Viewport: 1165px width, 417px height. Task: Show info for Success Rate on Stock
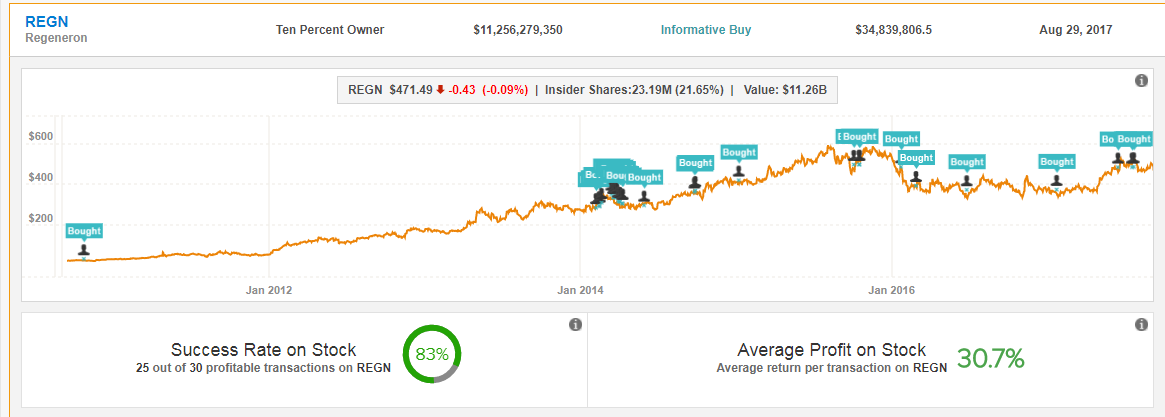[x=574, y=325]
